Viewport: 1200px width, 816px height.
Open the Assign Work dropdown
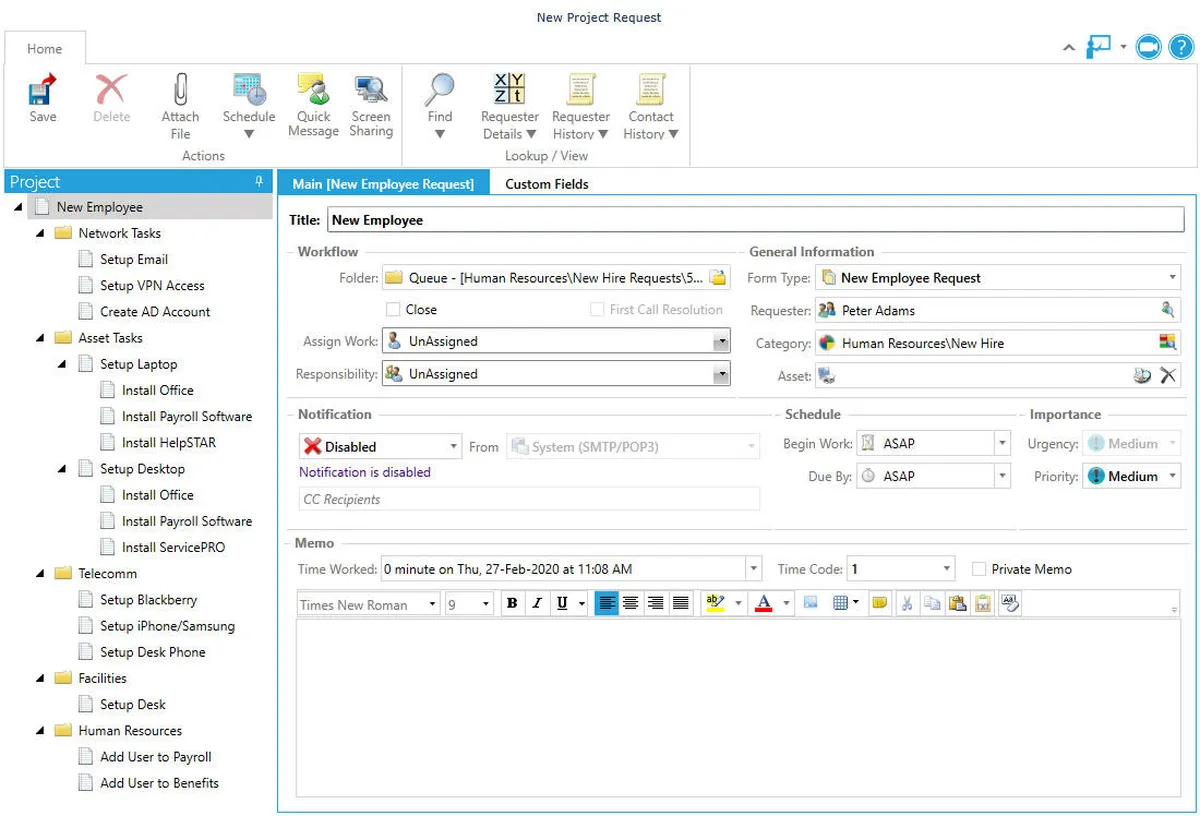pos(720,342)
